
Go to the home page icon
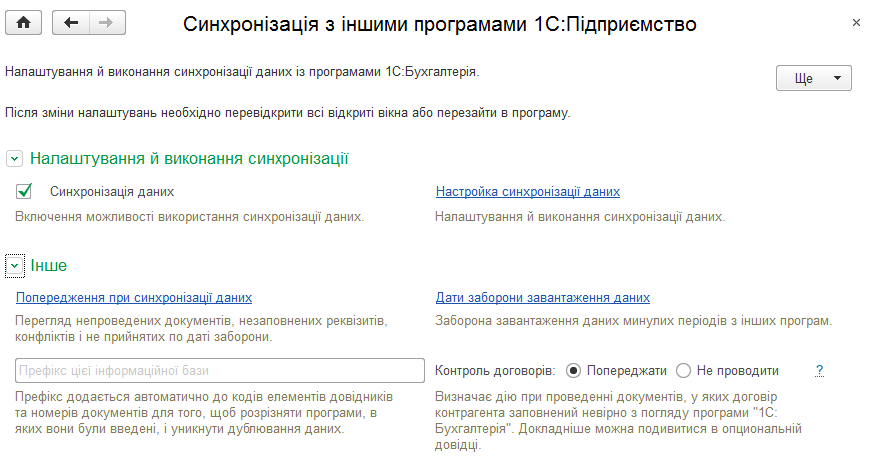click(23, 23)
